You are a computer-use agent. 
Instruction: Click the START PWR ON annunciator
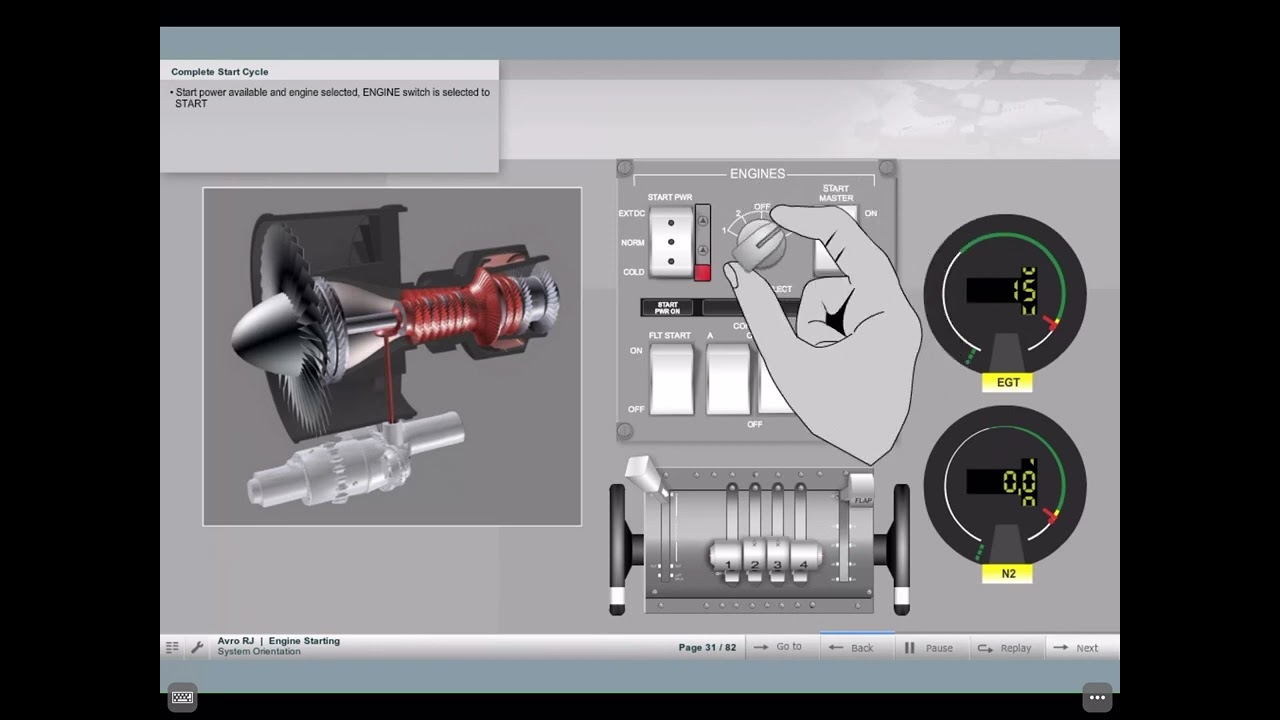click(667, 308)
